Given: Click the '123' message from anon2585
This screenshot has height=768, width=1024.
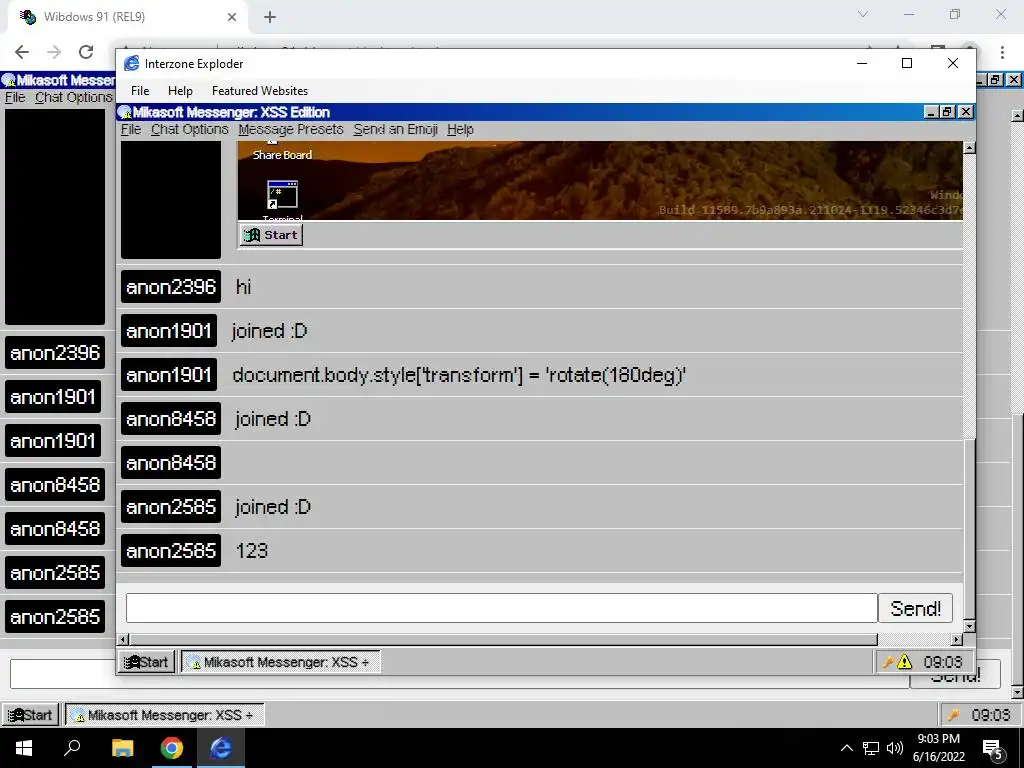Looking at the screenshot, I should (x=251, y=551).
